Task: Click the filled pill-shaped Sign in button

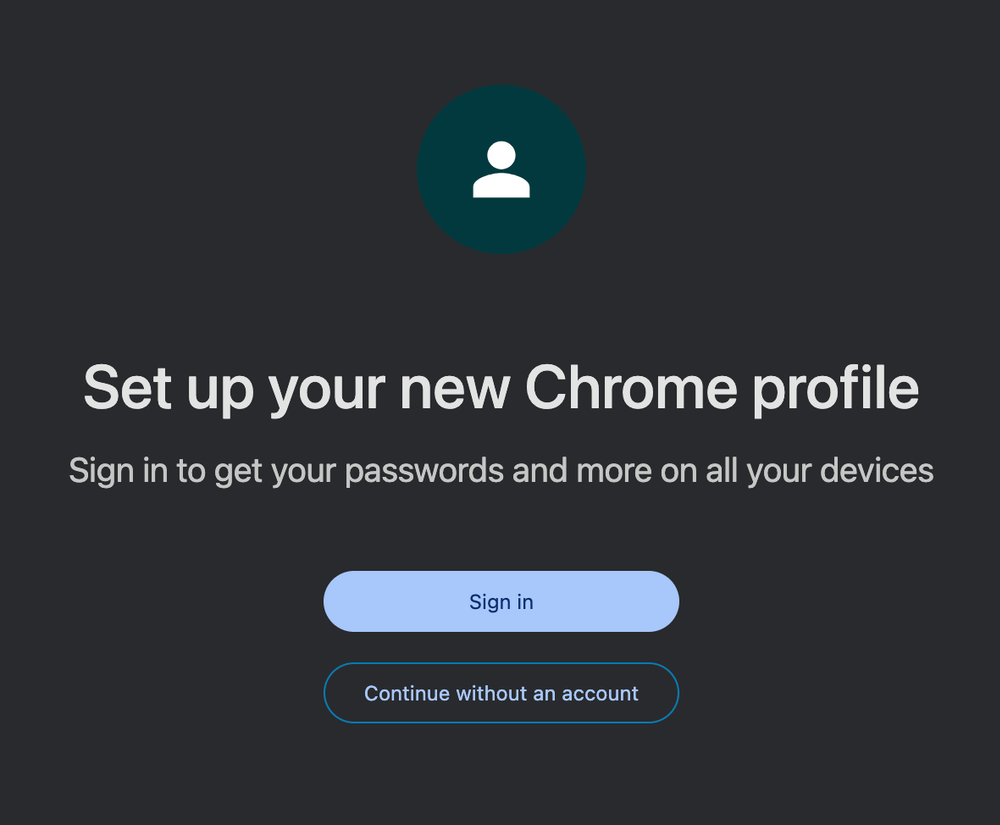Action: (x=501, y=601)
